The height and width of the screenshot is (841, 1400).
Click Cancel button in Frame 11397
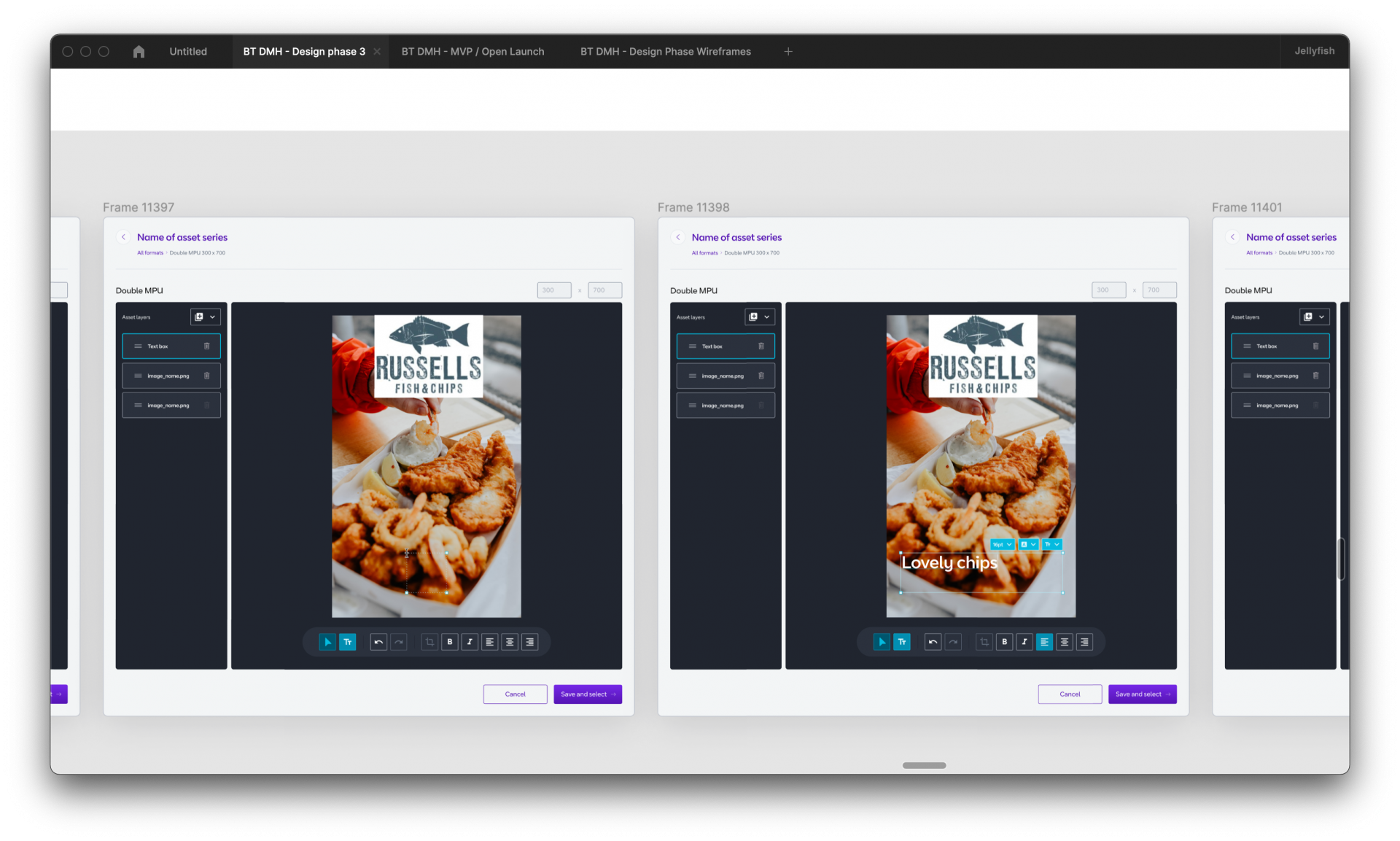(x=516, y=694)
